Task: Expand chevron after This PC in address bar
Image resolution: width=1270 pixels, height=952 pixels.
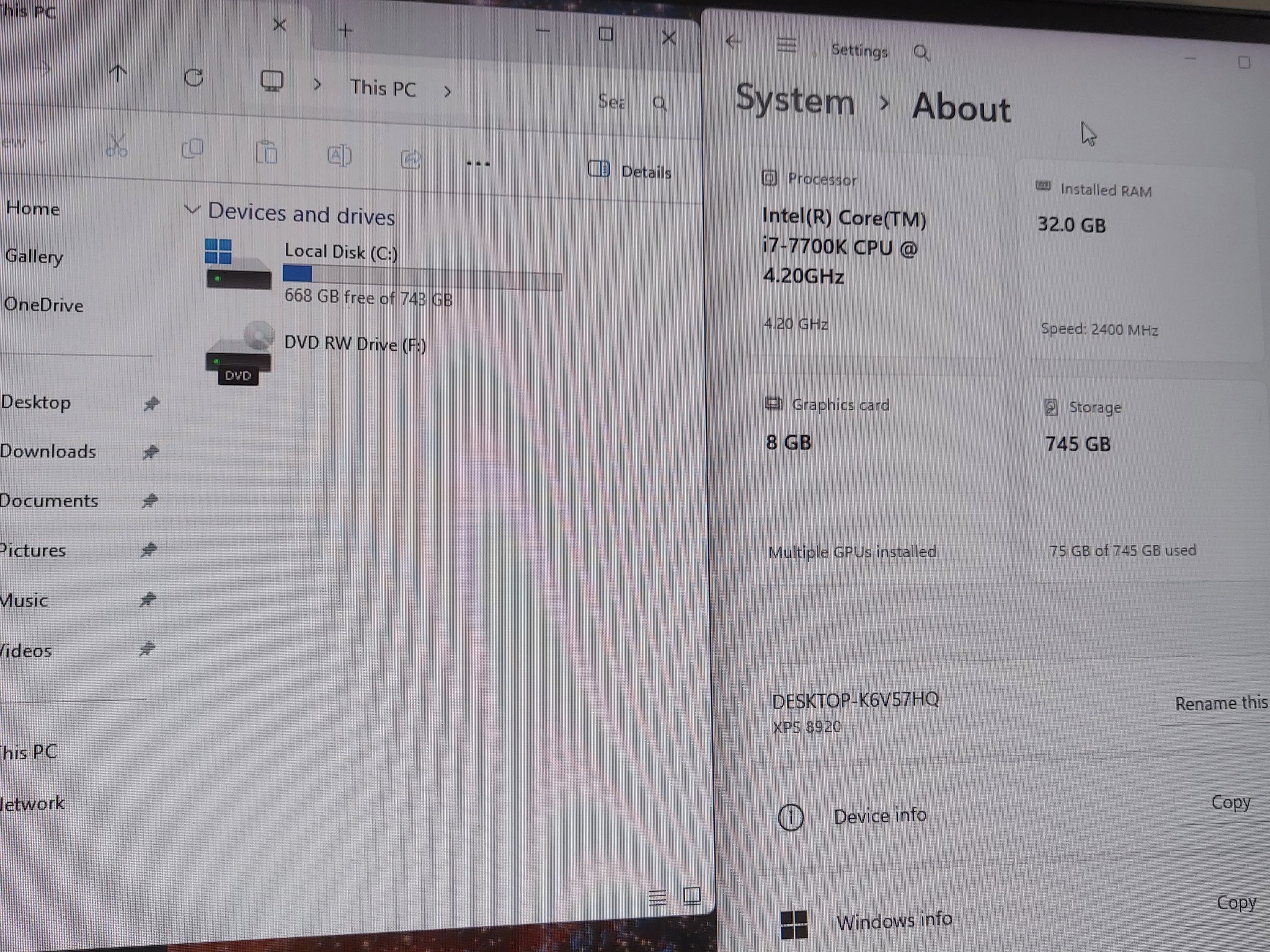Action: pos(448,92)
